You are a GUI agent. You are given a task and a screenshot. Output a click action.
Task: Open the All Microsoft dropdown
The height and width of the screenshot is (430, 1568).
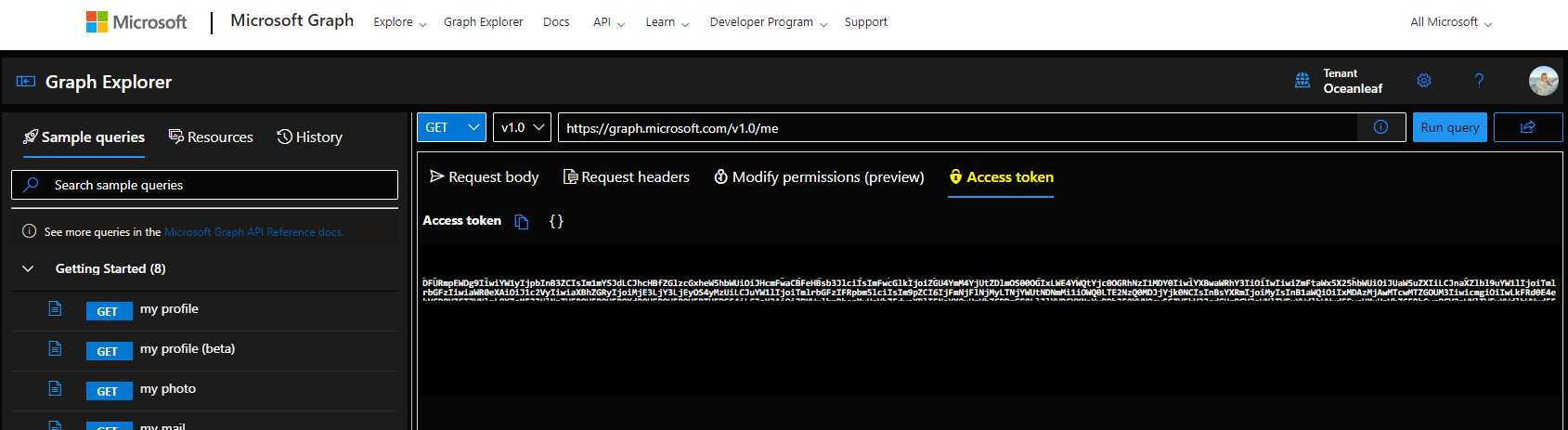(1451, 22)
